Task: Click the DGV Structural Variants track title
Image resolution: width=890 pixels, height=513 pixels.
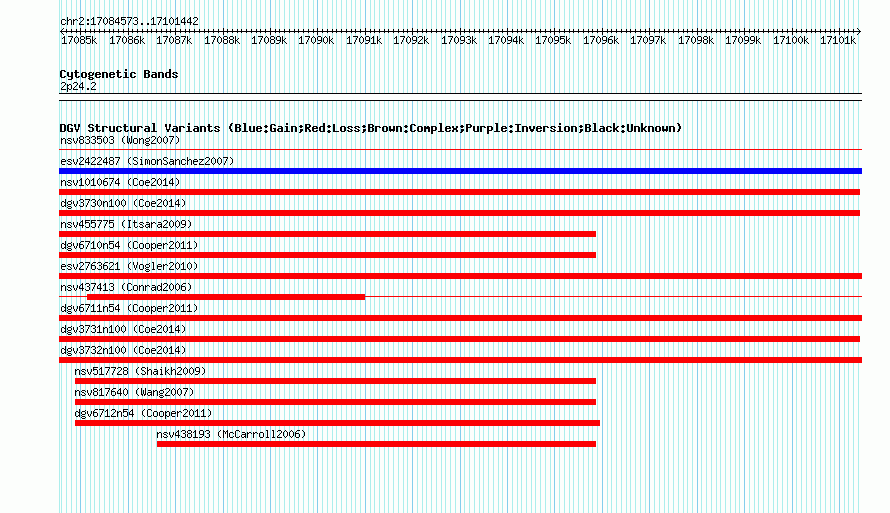Action: click(x=371, y=128)
